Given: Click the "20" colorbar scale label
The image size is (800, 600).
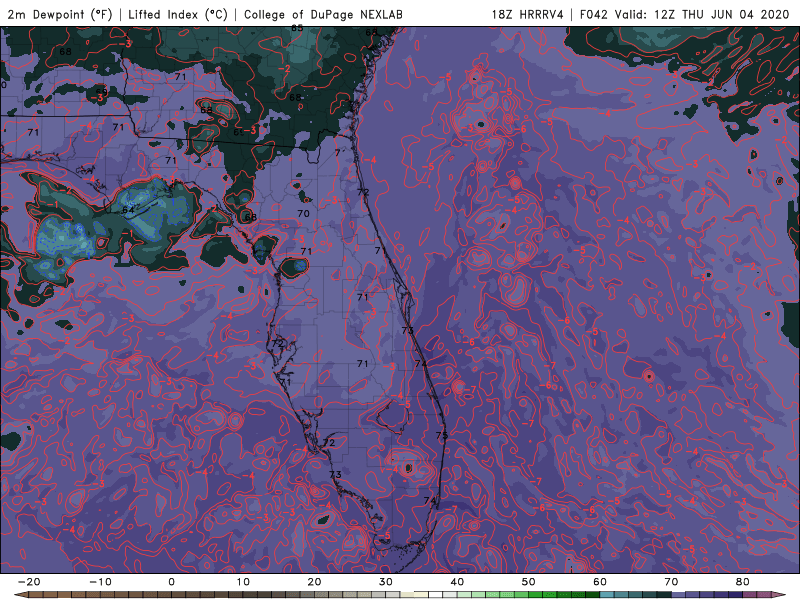Looking at the screenshot, I should [x=314, y=582].
